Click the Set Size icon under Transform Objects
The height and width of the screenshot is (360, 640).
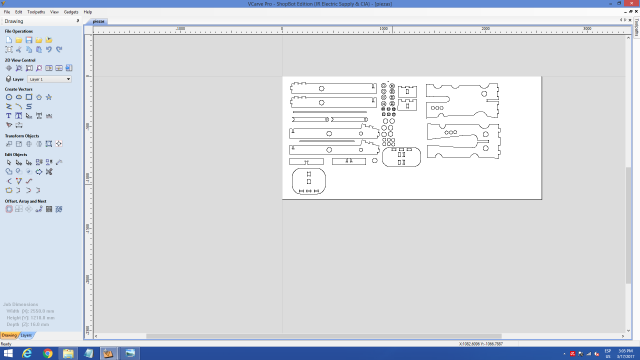(x=19, y=144)
